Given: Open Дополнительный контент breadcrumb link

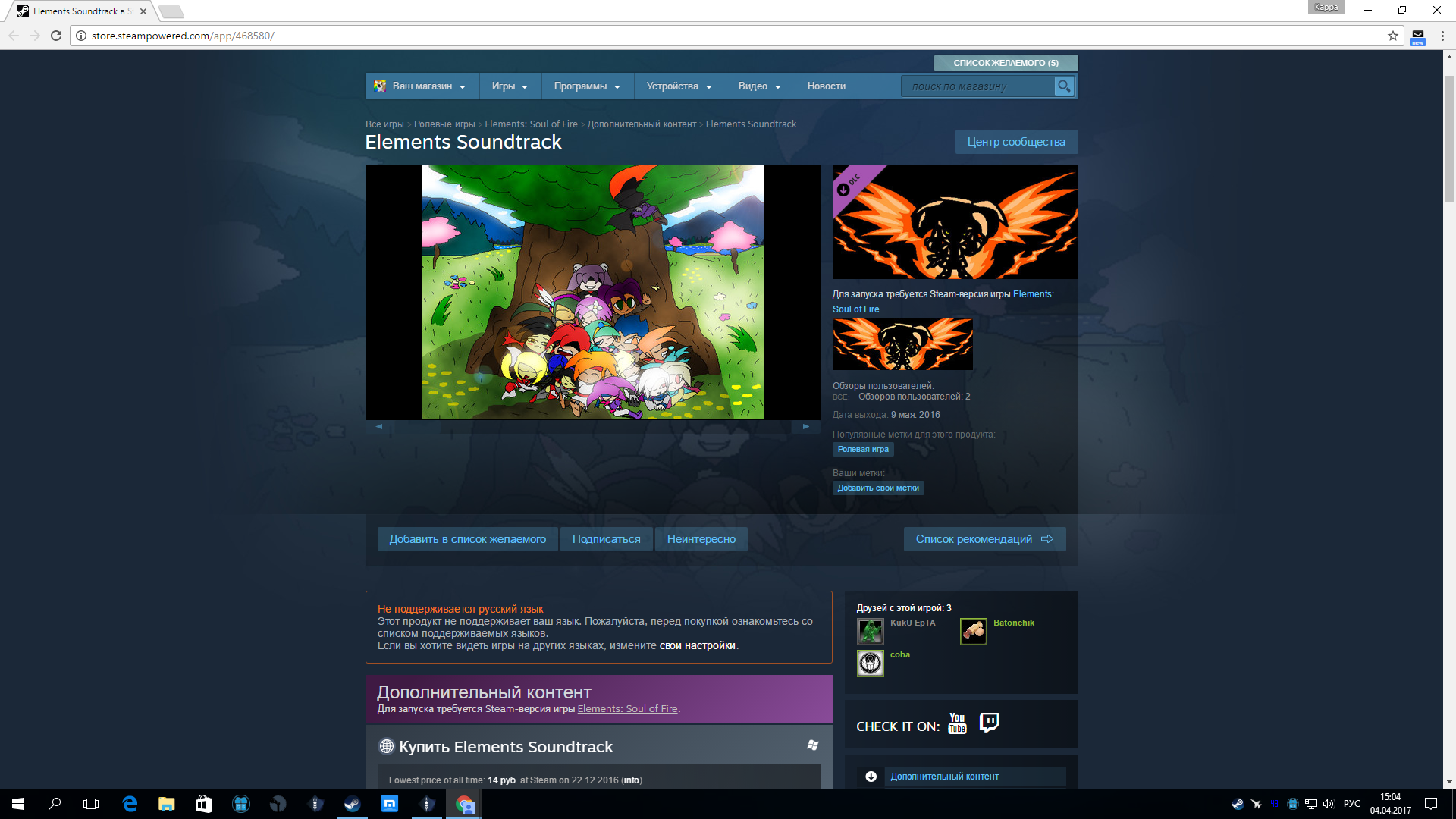Looking at the screenshot, I should point(642,124).
